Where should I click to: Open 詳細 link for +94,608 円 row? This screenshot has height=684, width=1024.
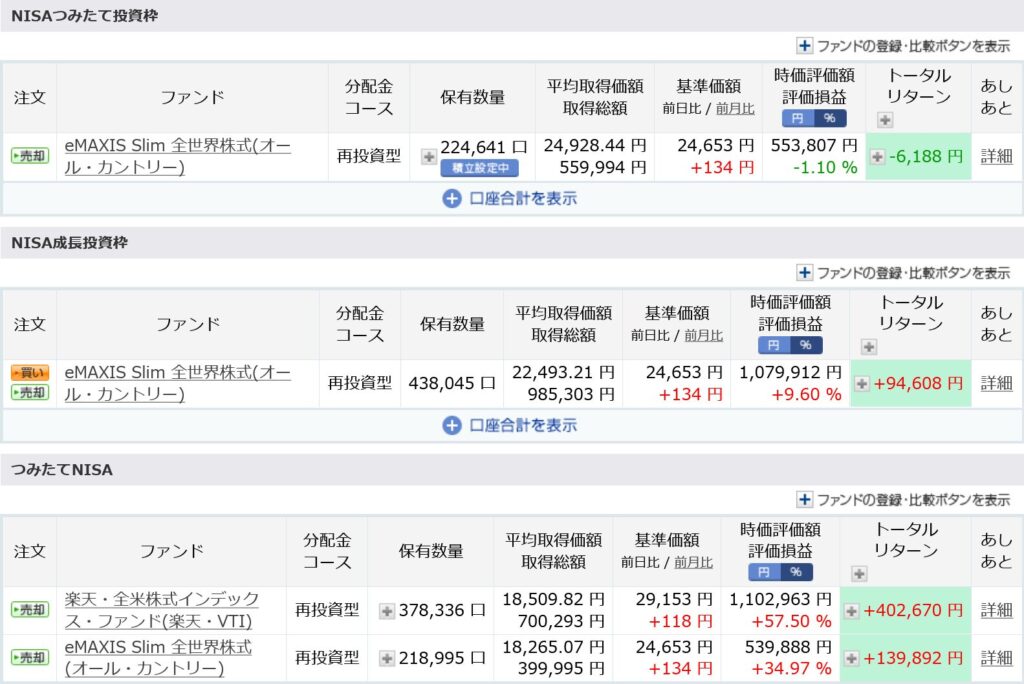pyautogui.click(x=997, y=383)
